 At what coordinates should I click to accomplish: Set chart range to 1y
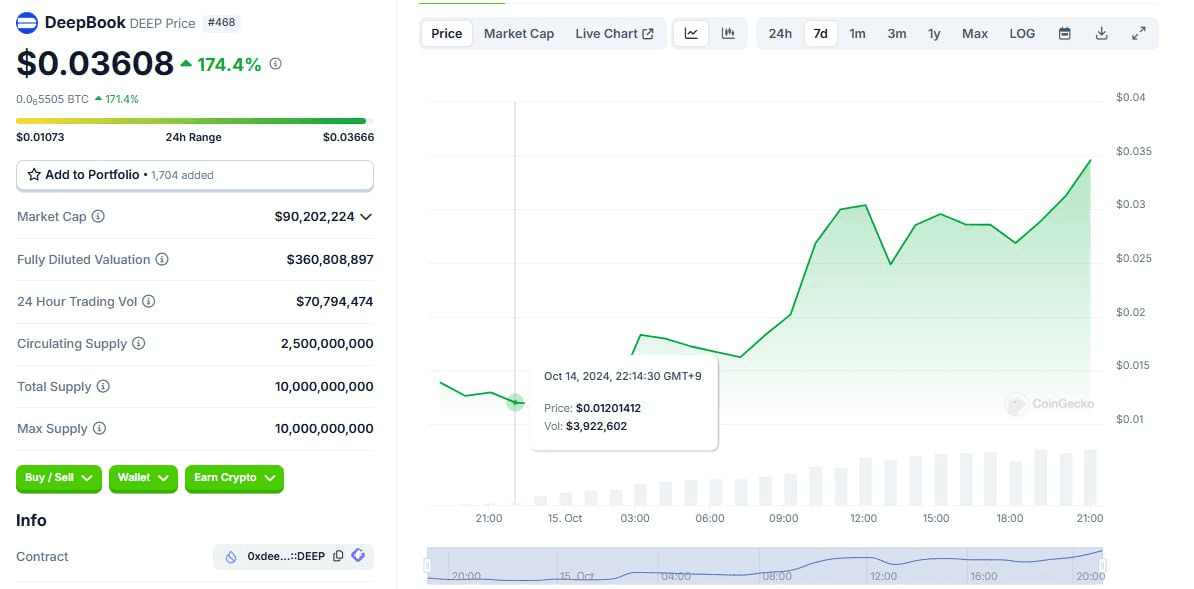(x=934, y=34)
